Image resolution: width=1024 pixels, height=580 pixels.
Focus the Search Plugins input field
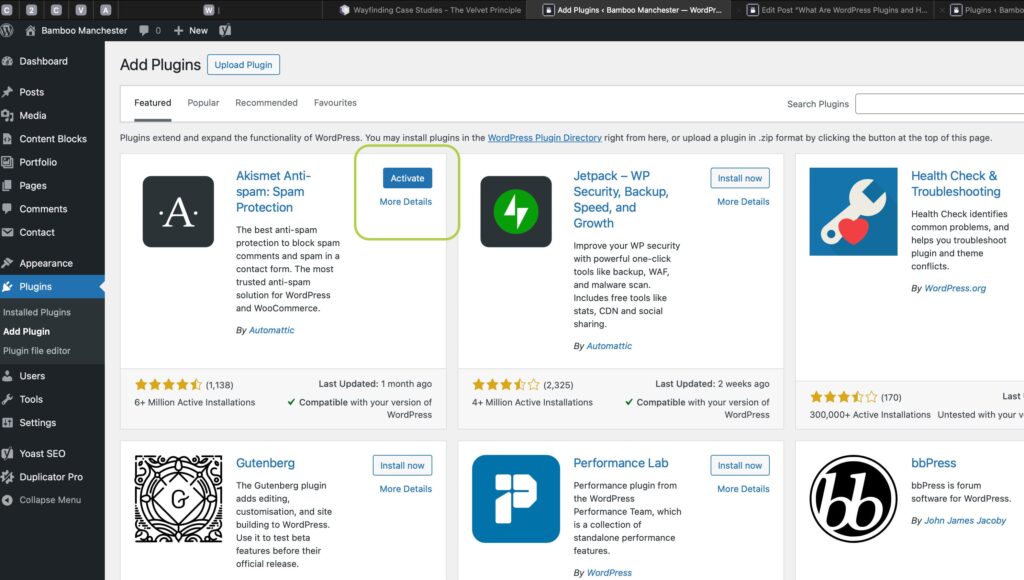(x=939, y=104)
